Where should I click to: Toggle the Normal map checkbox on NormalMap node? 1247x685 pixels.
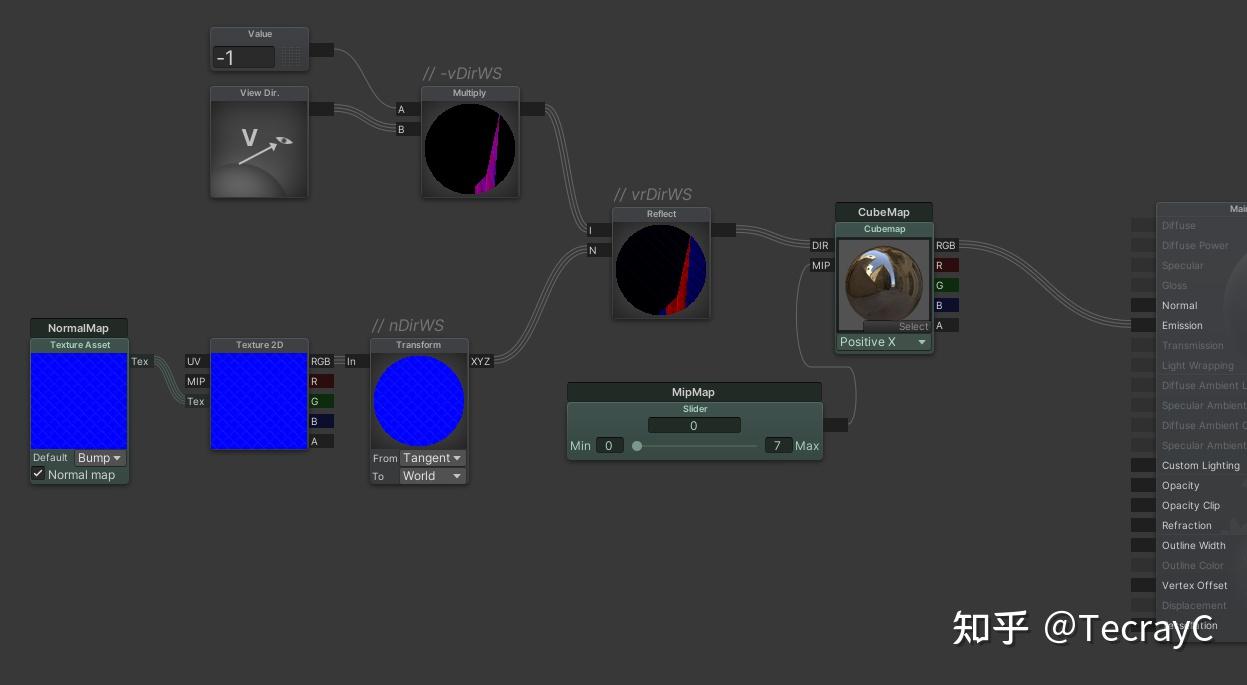[38, 474]
